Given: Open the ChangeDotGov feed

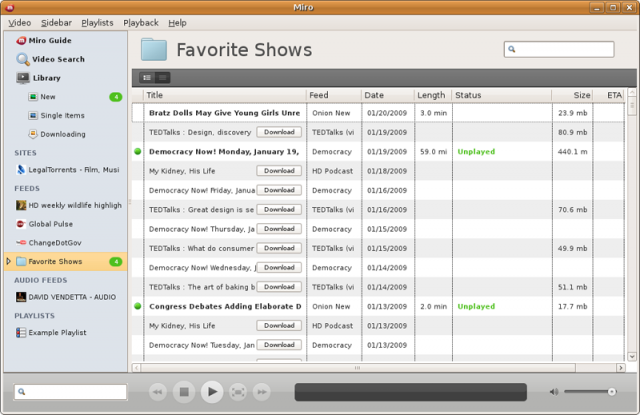Looking at the screenshot, I should click(49, 243).
